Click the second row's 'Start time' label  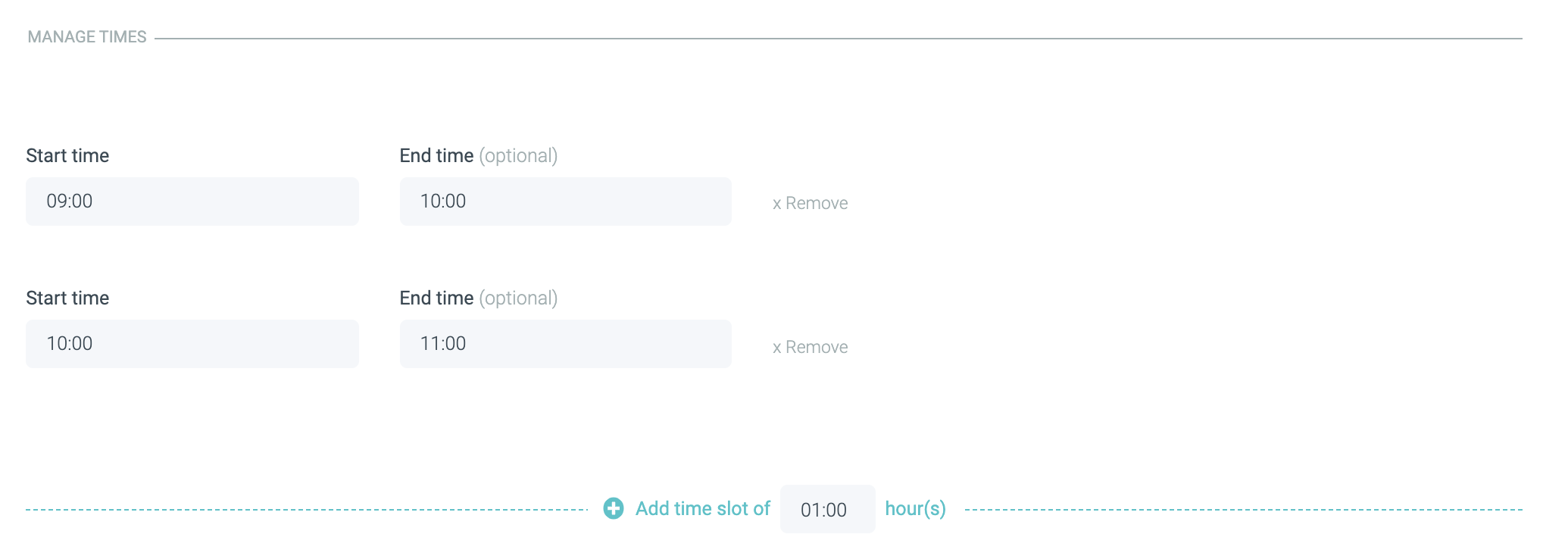[67, 298]
